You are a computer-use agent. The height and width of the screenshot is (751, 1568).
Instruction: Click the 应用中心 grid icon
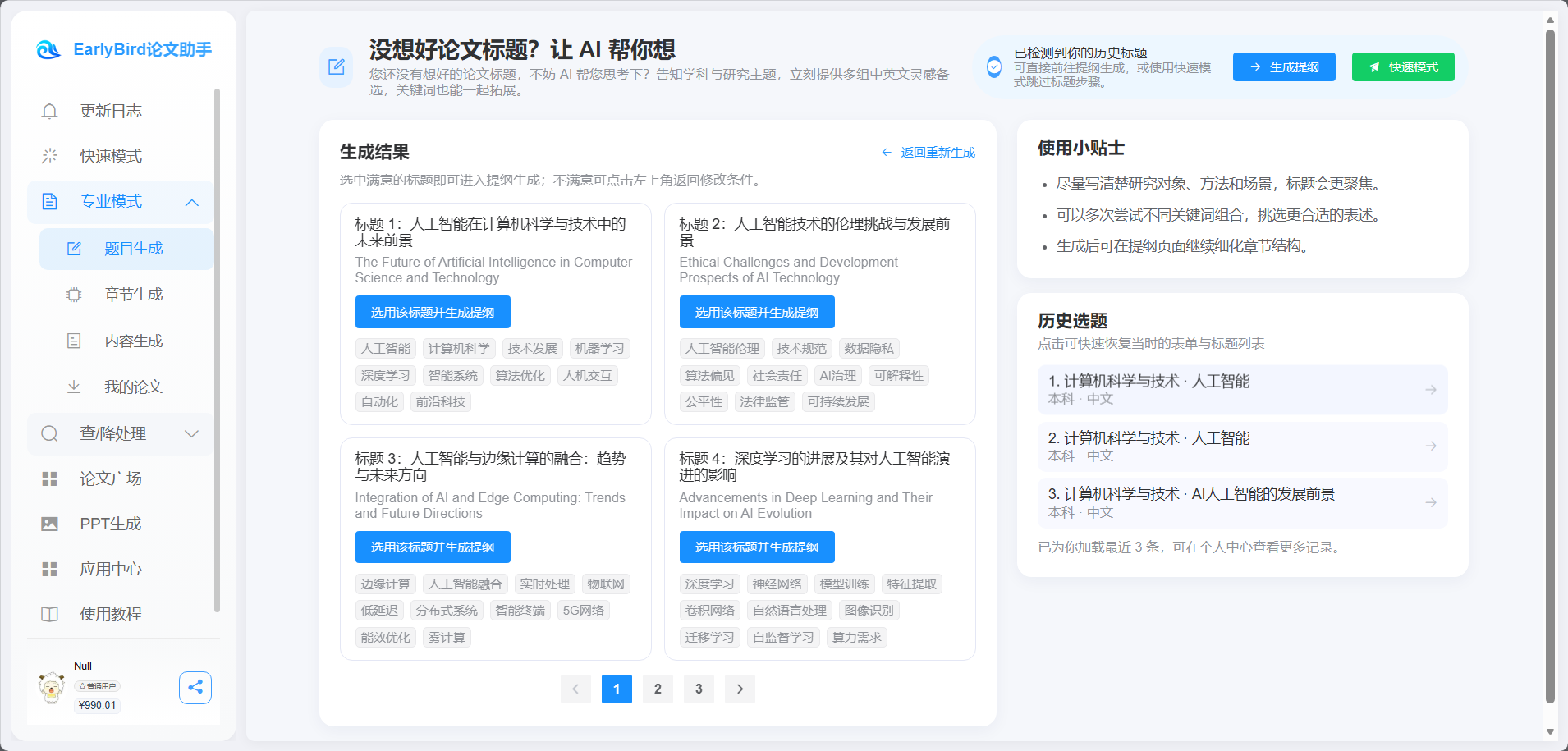click(x=49, y=569)
